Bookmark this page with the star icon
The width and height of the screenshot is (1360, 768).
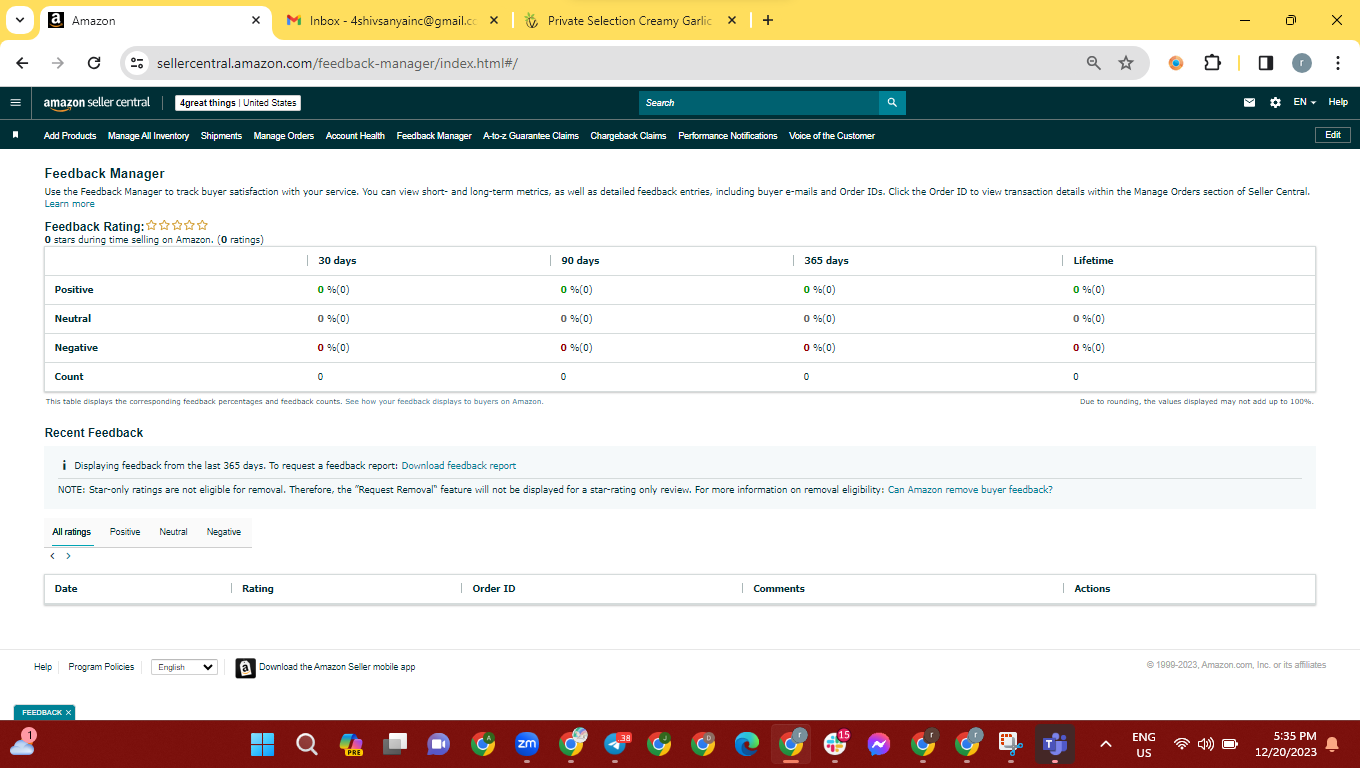tap(1126, 63)
